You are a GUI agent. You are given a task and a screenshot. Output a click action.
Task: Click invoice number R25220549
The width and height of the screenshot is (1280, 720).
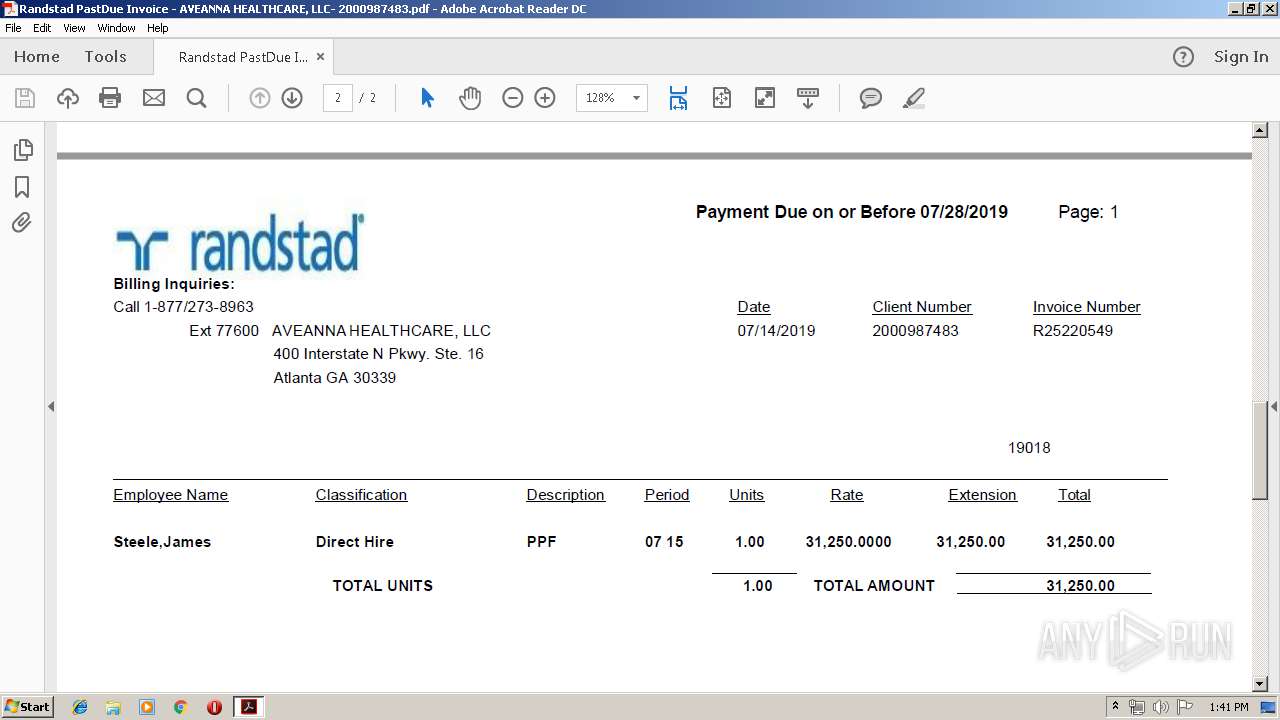coord(1073,331)
